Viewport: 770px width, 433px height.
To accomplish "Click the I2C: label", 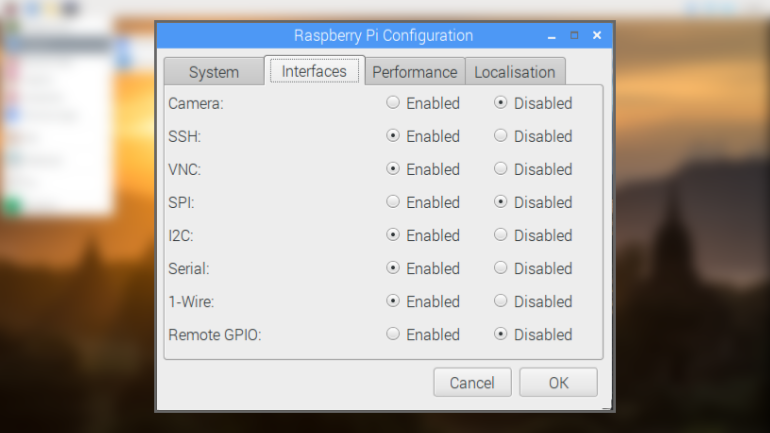I will 181,236.
